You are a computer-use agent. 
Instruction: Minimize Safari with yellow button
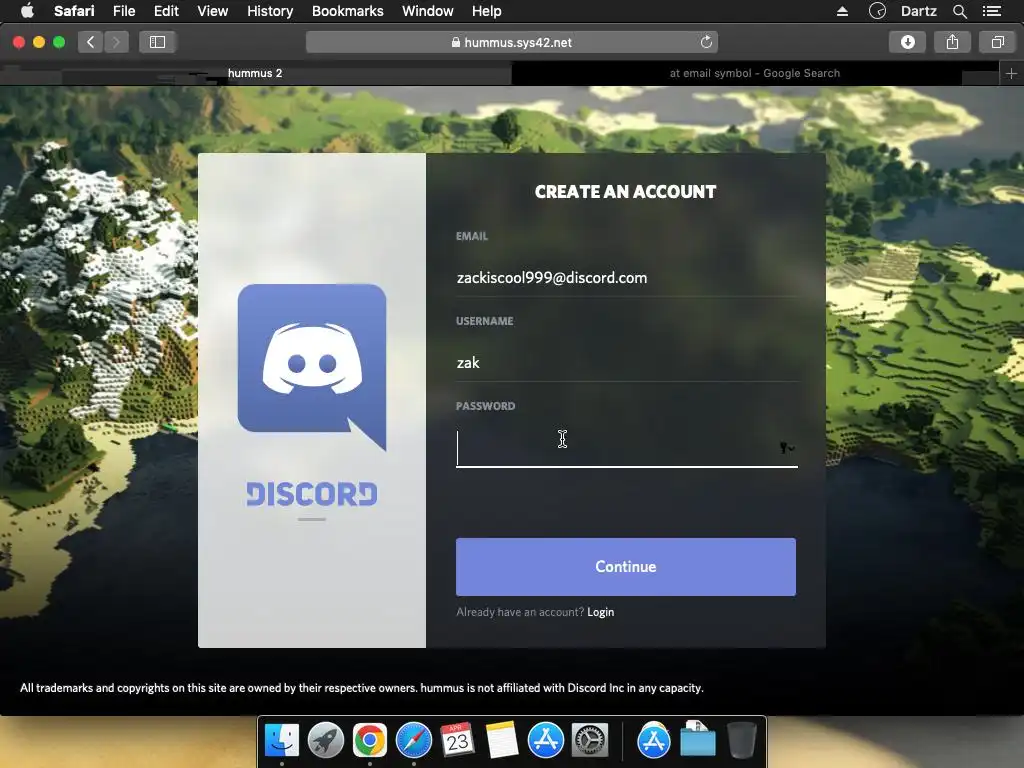pyautogui.click(x=39, y=42)
